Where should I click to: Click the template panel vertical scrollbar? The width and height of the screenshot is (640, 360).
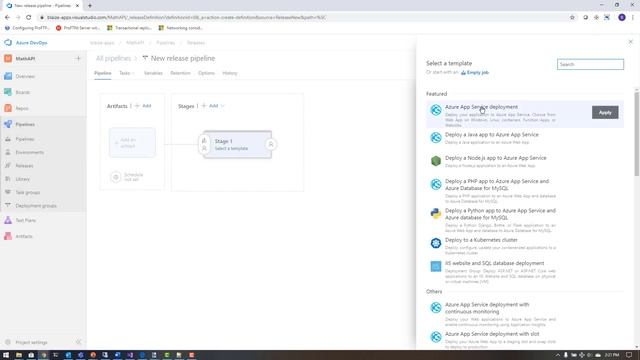pyautogui.click(x=636, y=135)
